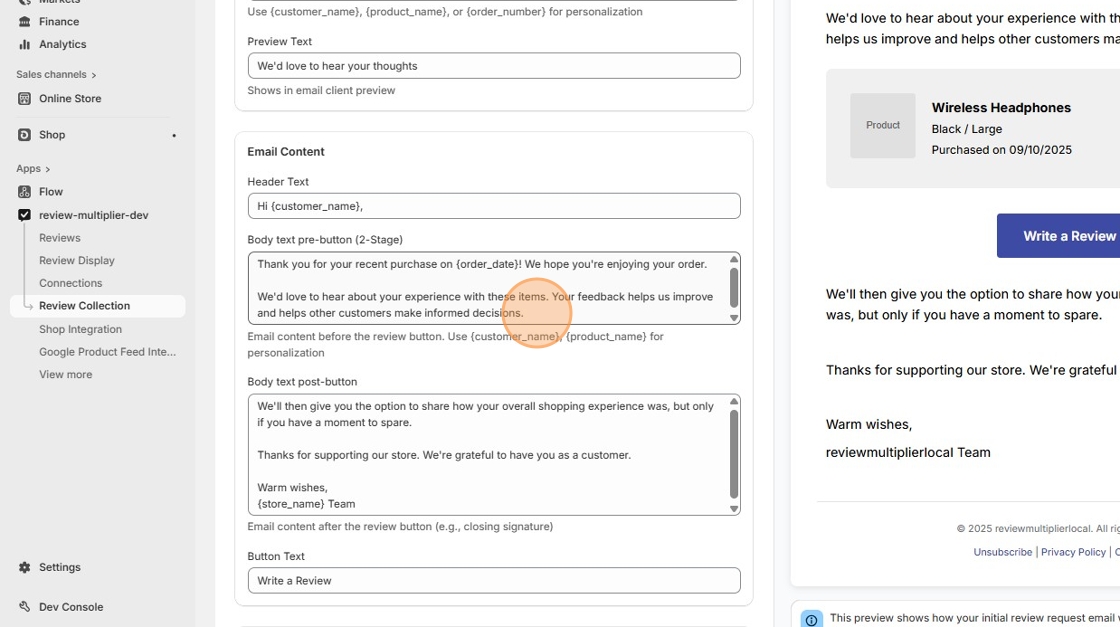
Task: Open Analytics in the sidebar
Action: (62, 44)
